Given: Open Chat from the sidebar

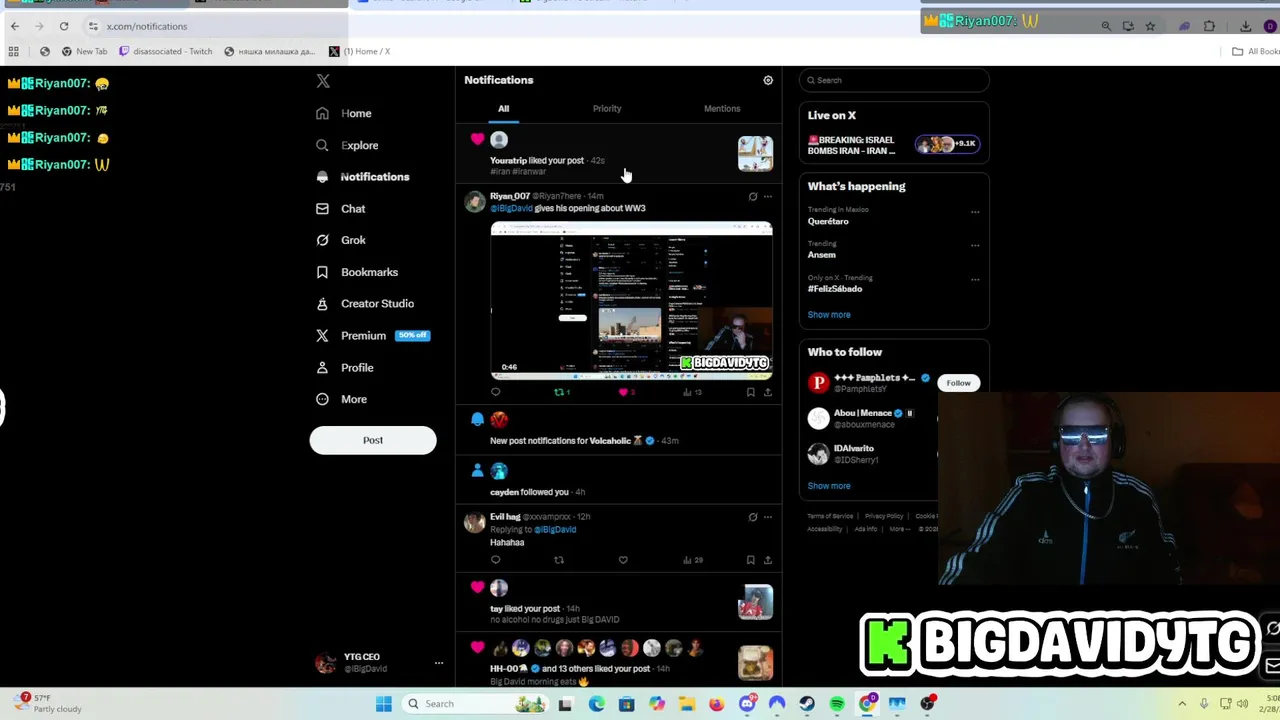Looking at the screenshot, I should point(341,209).
